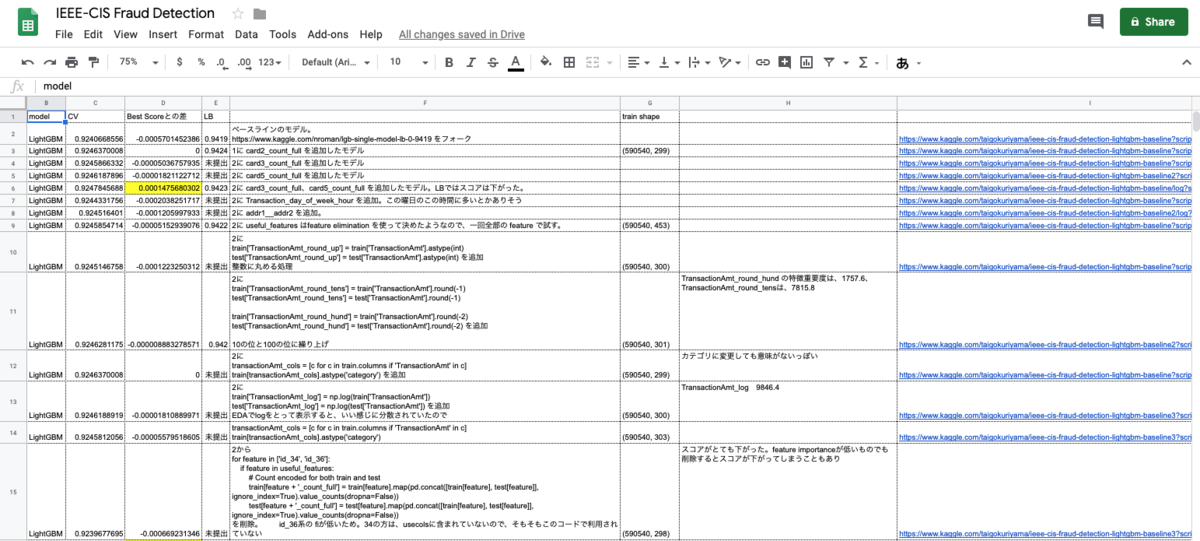Screen dimensions: 1200x541
Task: Open the Kaggle link in row 2
Action: point(1045,139)
